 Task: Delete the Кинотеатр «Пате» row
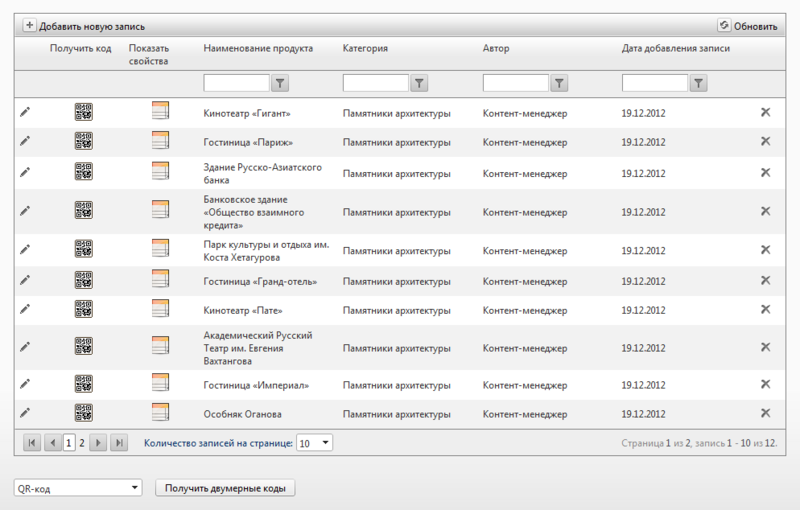[765, 309]
